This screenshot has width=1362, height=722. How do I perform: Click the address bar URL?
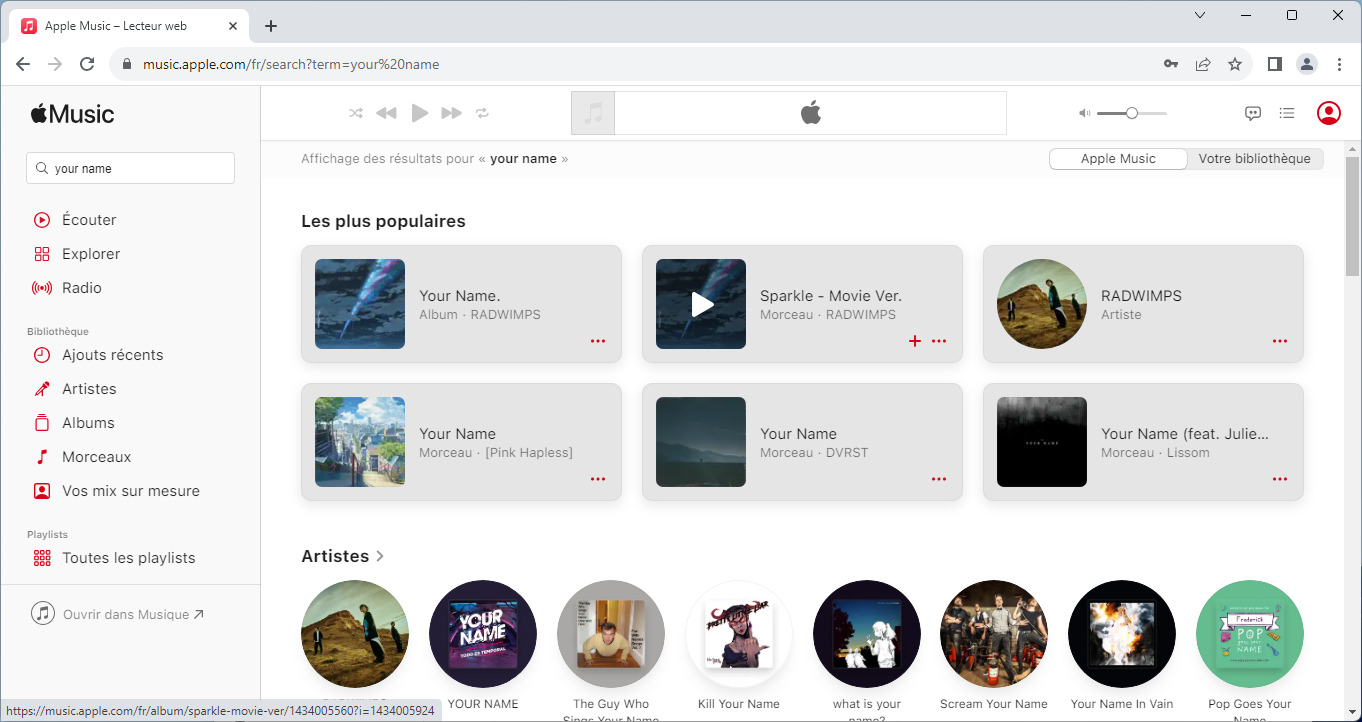pos(291,64)
